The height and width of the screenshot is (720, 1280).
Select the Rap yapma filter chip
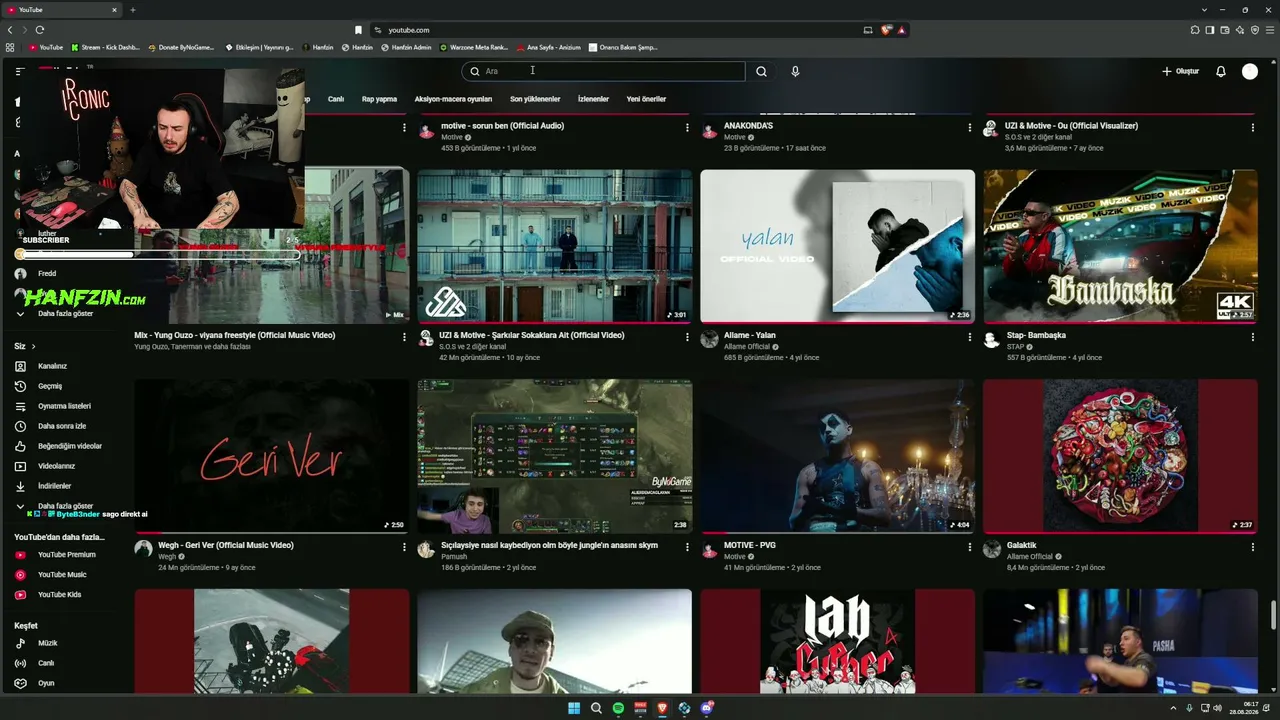coord(379,99)
